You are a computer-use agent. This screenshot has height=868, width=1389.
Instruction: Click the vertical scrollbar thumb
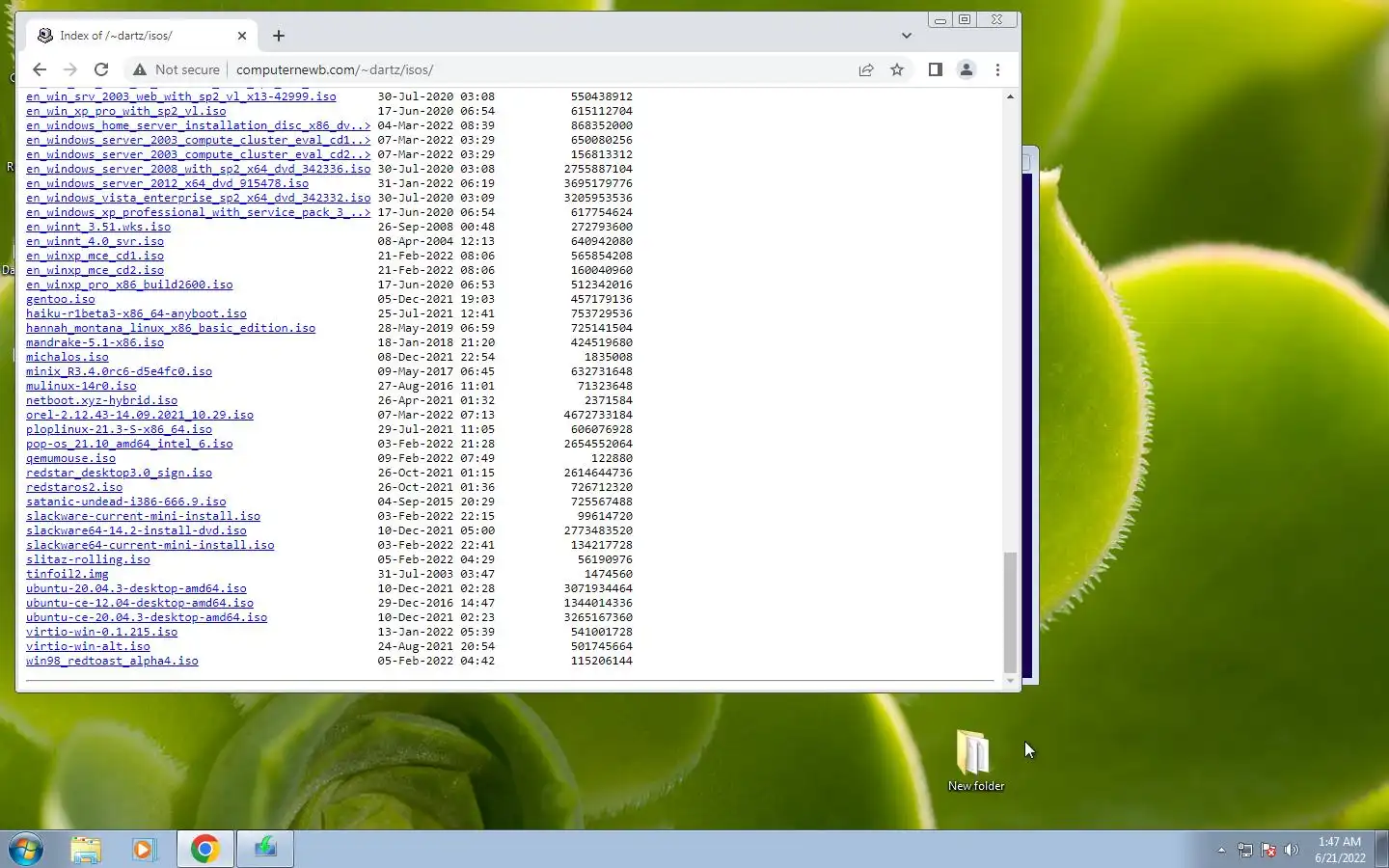(1010, 611)
